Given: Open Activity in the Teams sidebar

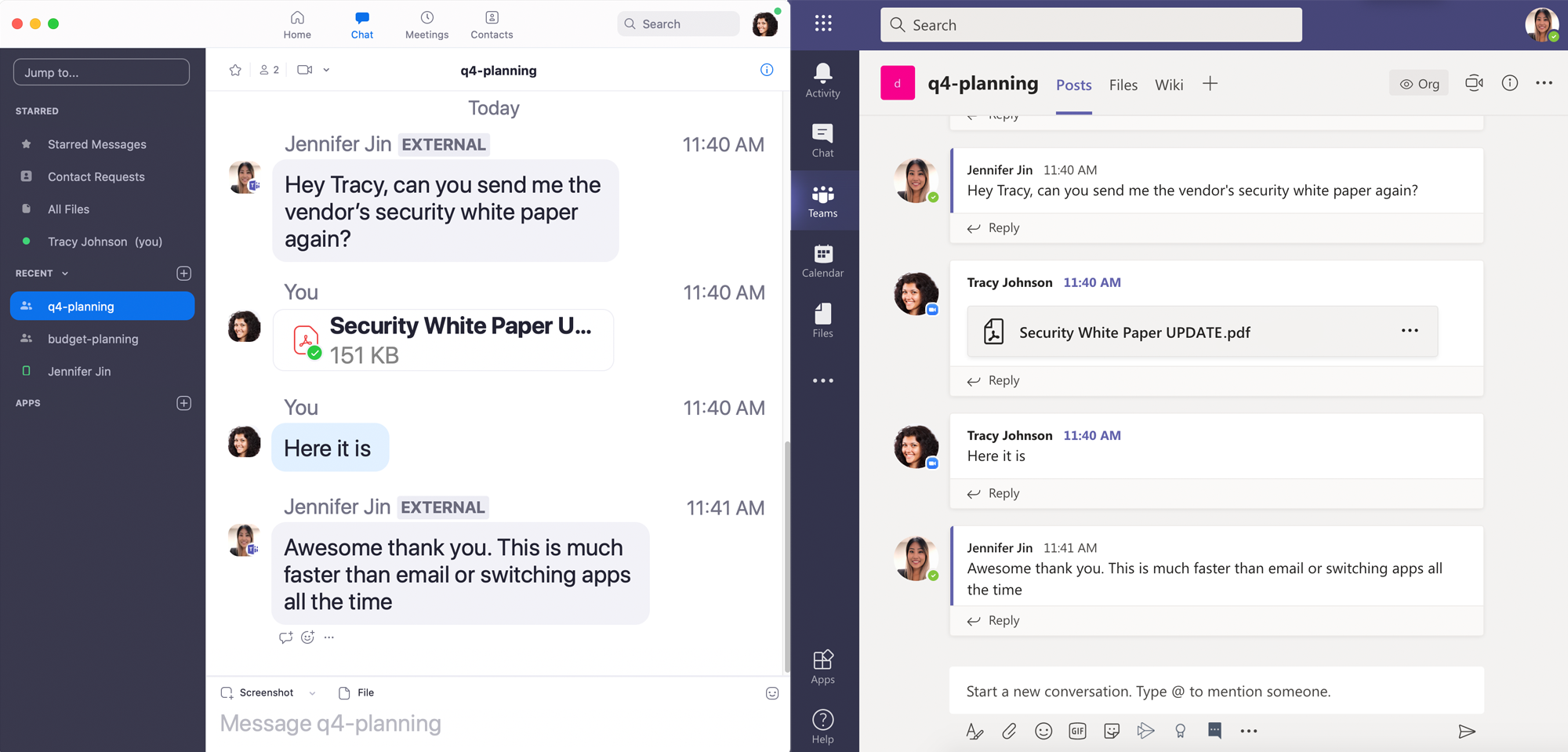Looking at the screenshot, I should coord(822,80).
